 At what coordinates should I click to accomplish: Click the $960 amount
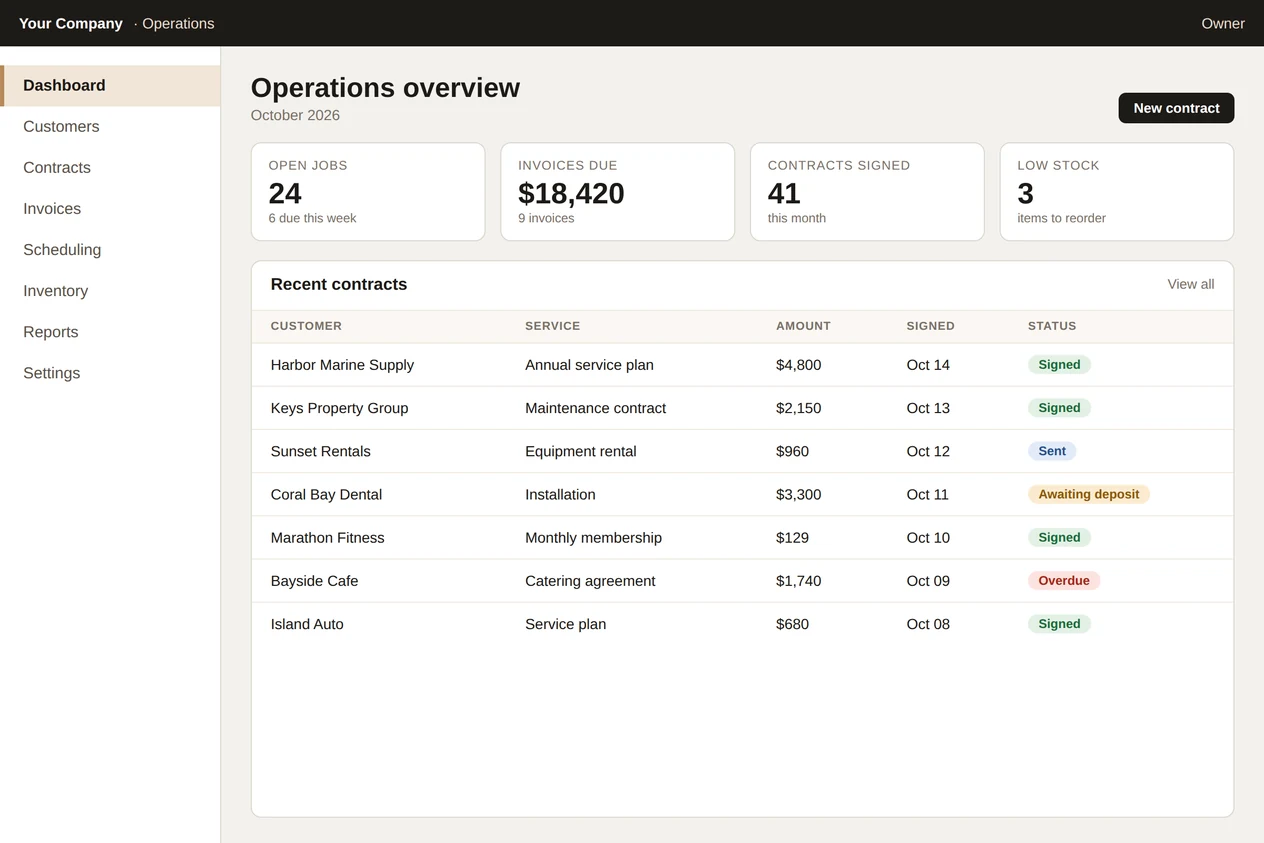[792, 451]
